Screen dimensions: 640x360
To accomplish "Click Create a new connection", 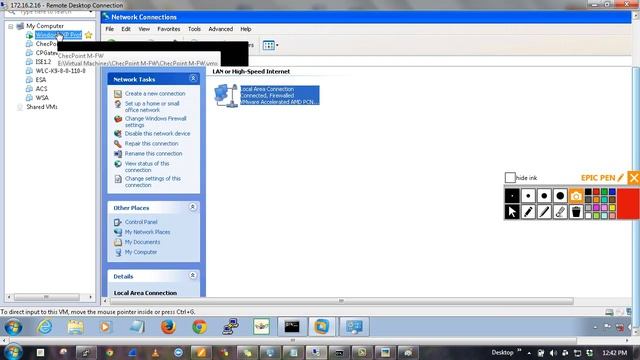I will tap(155, 93).
